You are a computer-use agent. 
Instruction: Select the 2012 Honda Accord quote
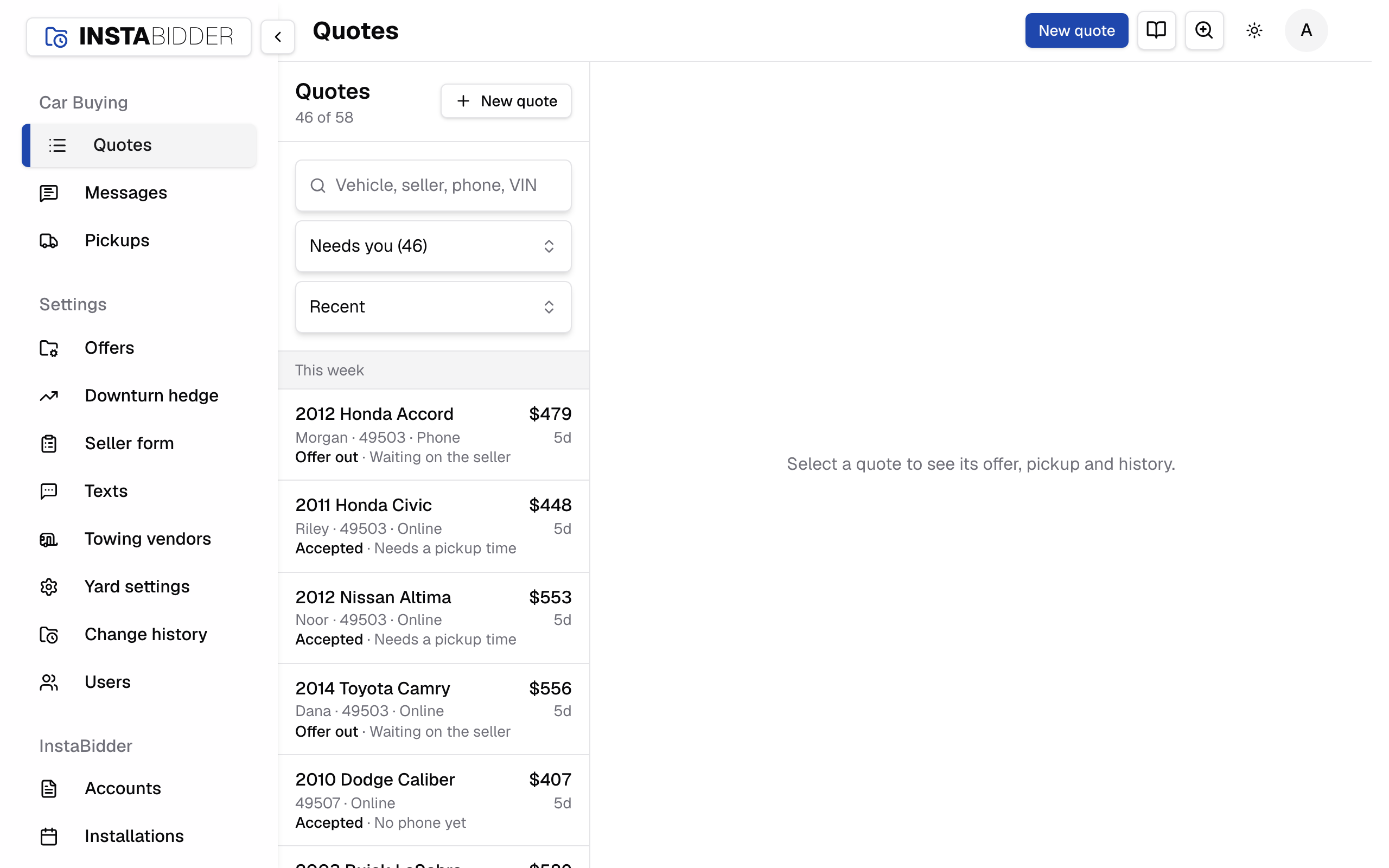tap(434, 435)
